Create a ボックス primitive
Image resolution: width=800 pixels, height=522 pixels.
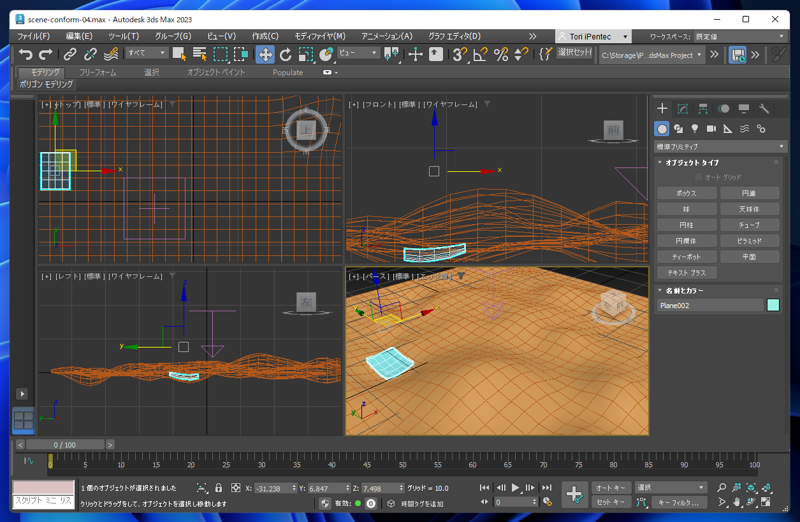pyautogui.click(x=686, y=193)
